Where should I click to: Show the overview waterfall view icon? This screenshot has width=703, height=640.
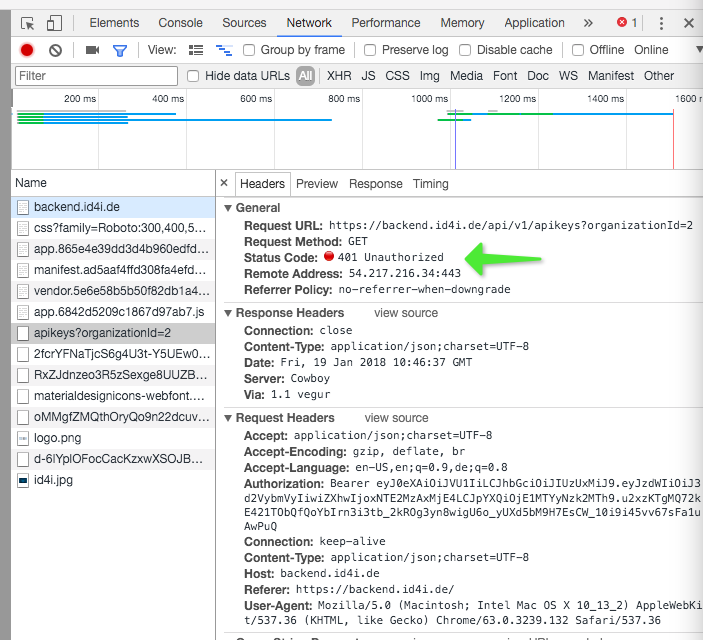pyautogui.click(x=224, y=50)
